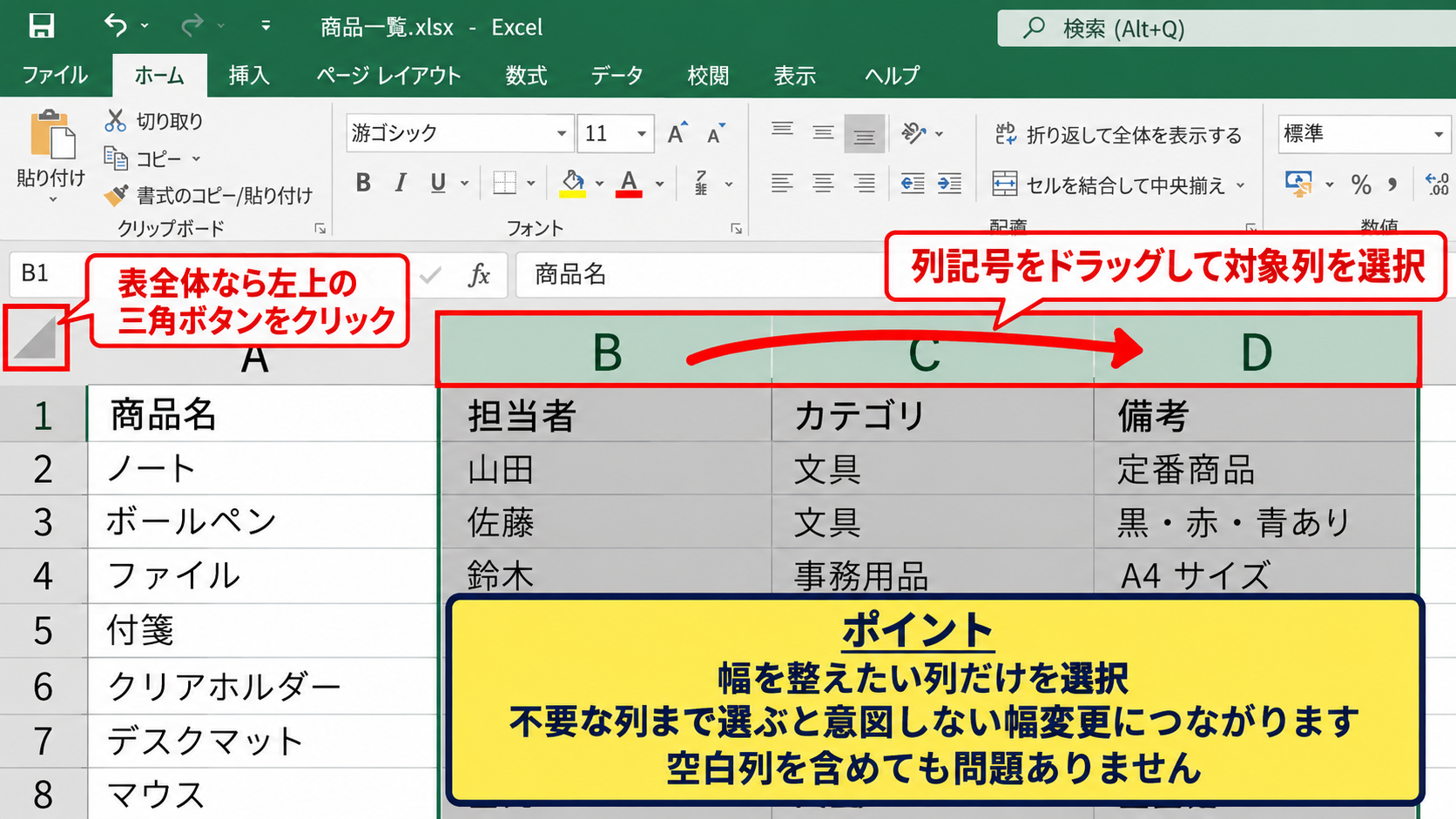Toggle Italic formatting
The width and height of the screenshot is (1456, 819).
pyautogui.click(x=401, y=183)
